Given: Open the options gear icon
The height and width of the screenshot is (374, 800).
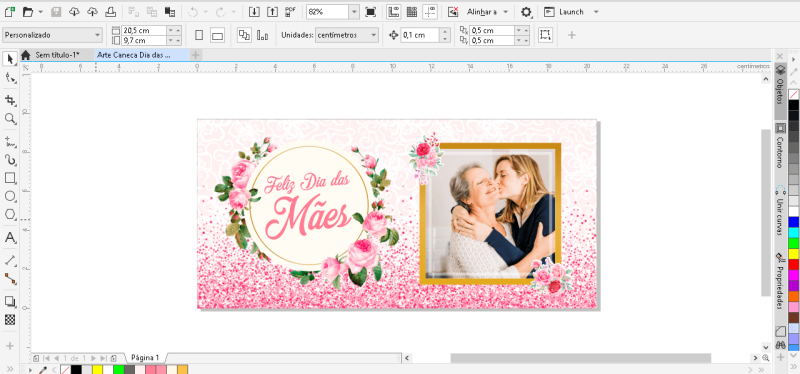Looking at the screenshot, I should [x=526, y=12].
